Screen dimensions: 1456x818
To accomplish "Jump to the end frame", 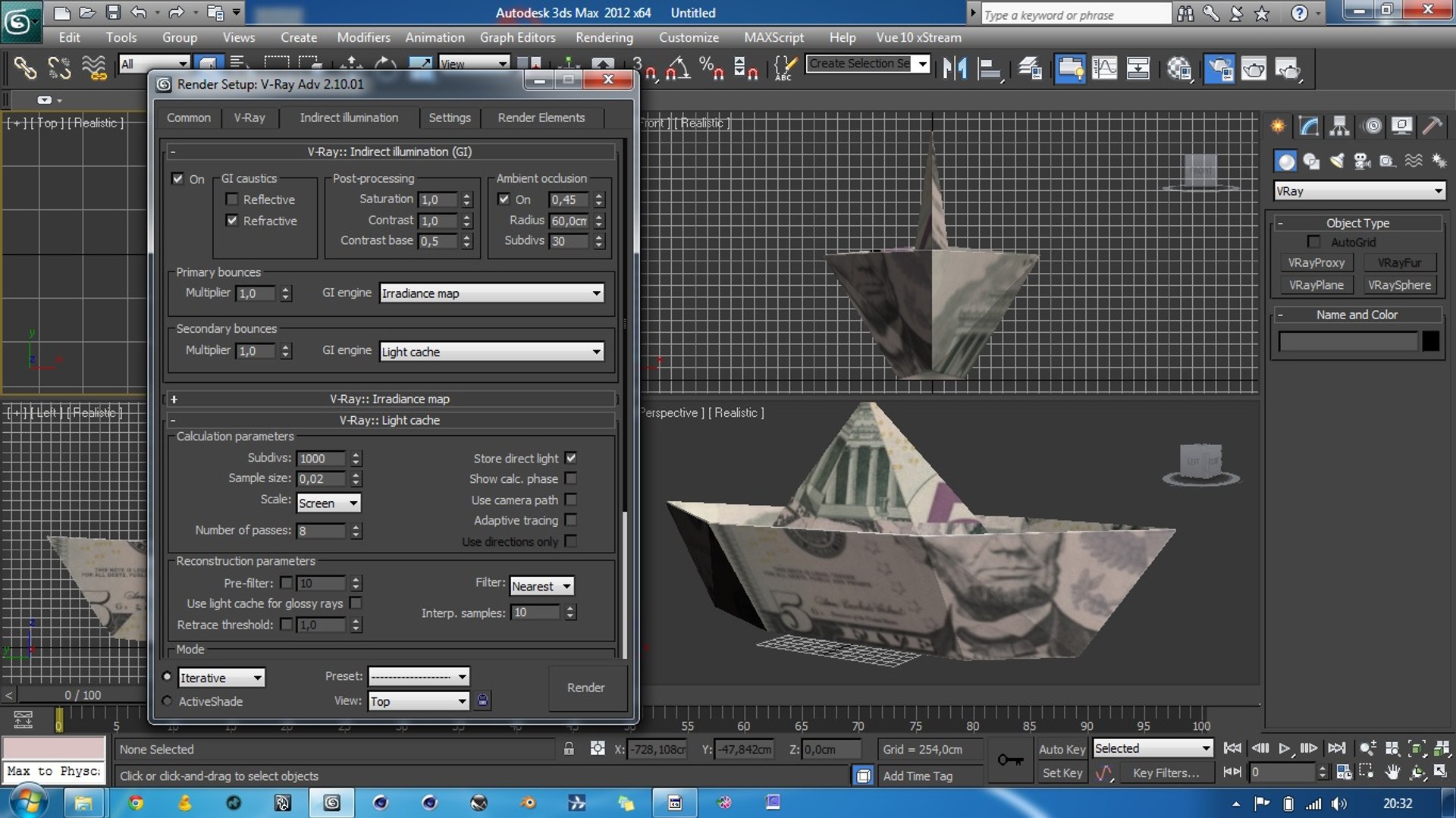I will coord(1337,748).
